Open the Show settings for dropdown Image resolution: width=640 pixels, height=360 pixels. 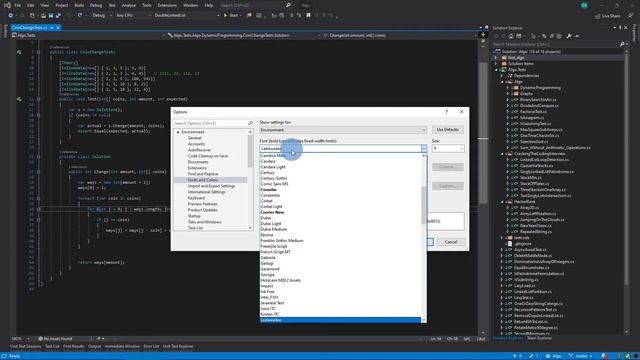click(343, 130)
